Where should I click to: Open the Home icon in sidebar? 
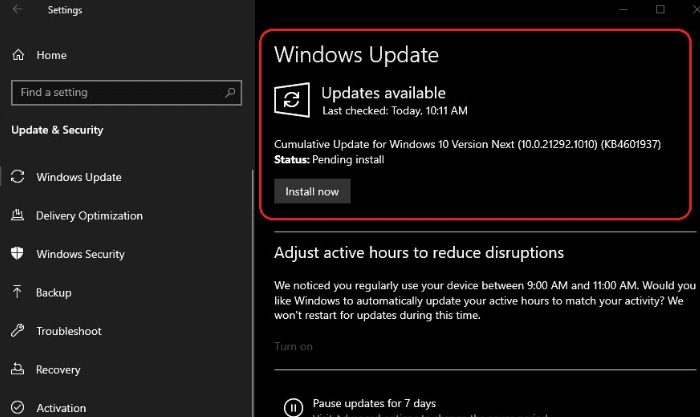click(x=18, y=55)
